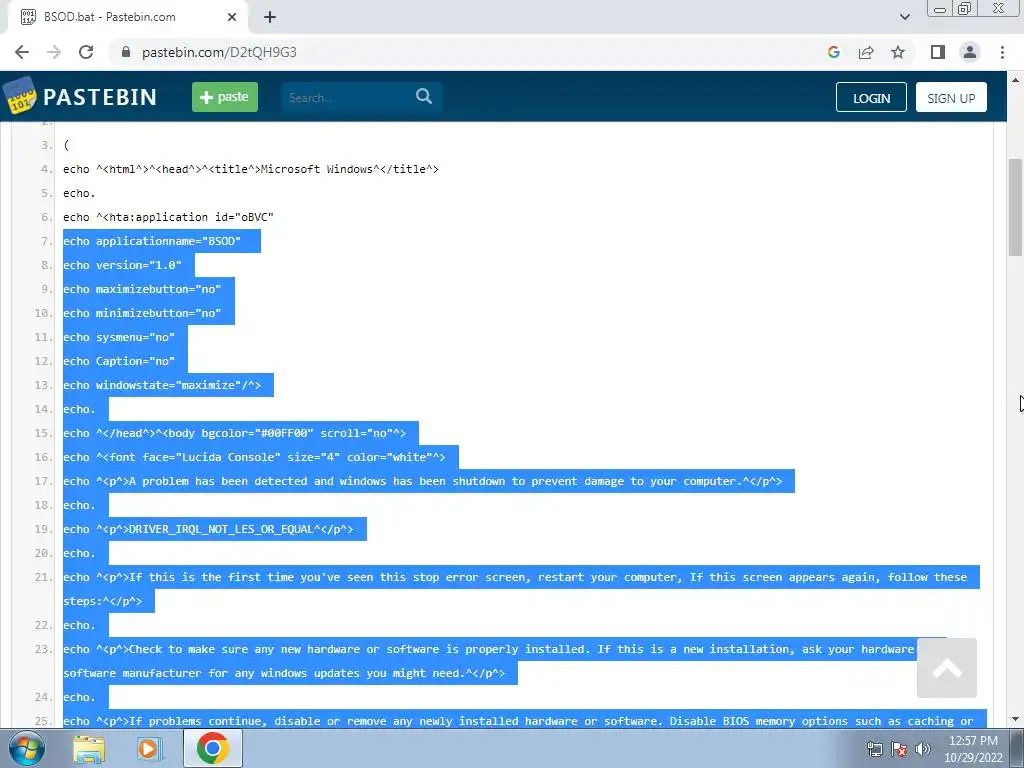
Task: Click the font face Lucida Console line
Action: coord(254,457)
